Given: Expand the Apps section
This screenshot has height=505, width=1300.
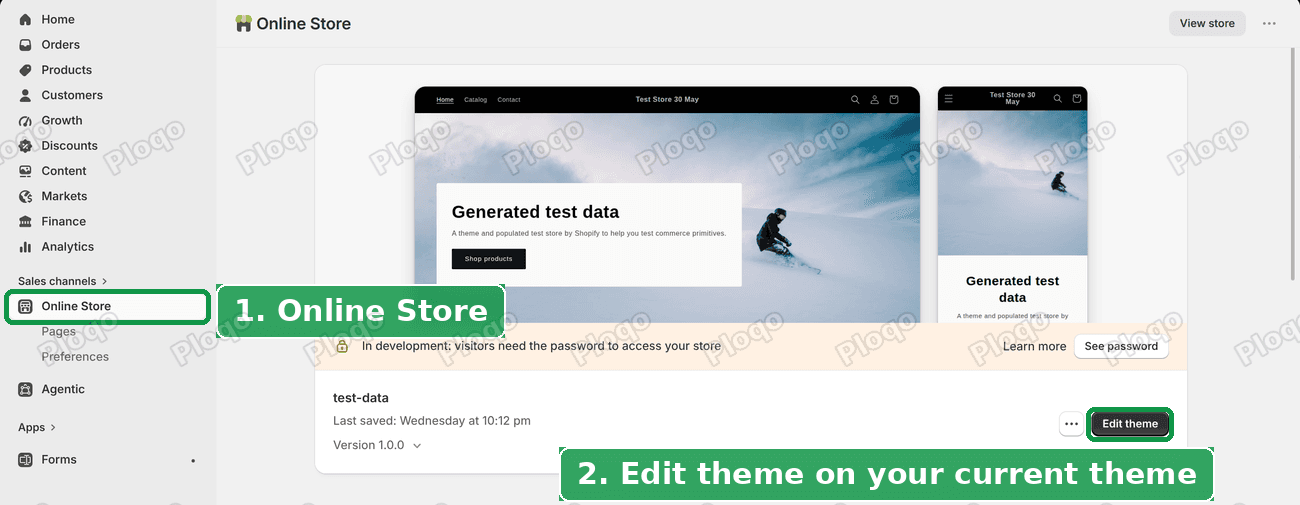Looking at the screenshot, I should coord(37,427).
